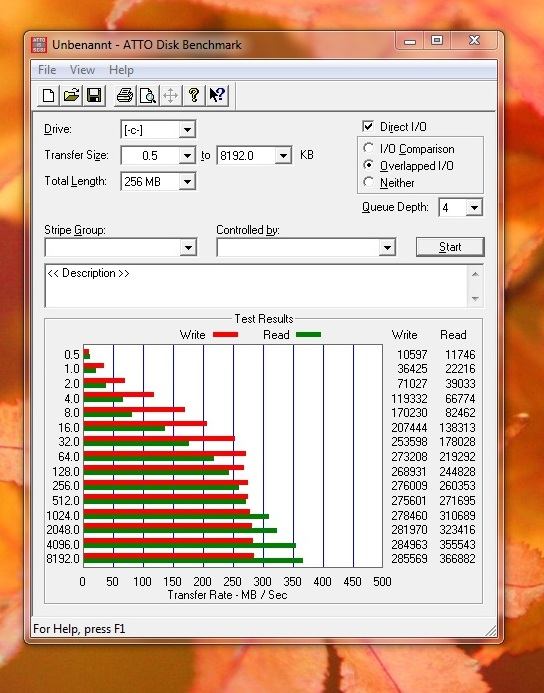Click the read value 366882
The image size is (544, 693).
[x=457, y=559]
